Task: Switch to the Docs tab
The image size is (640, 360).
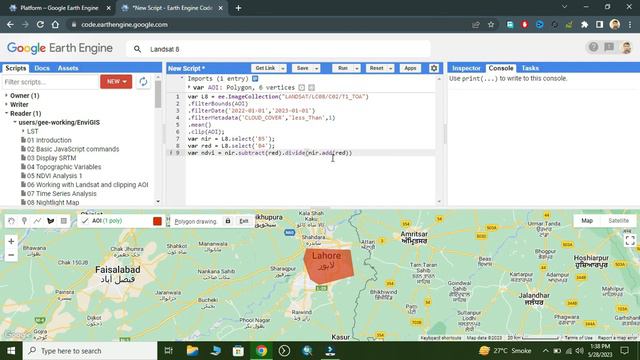Action: coord(42,68)
